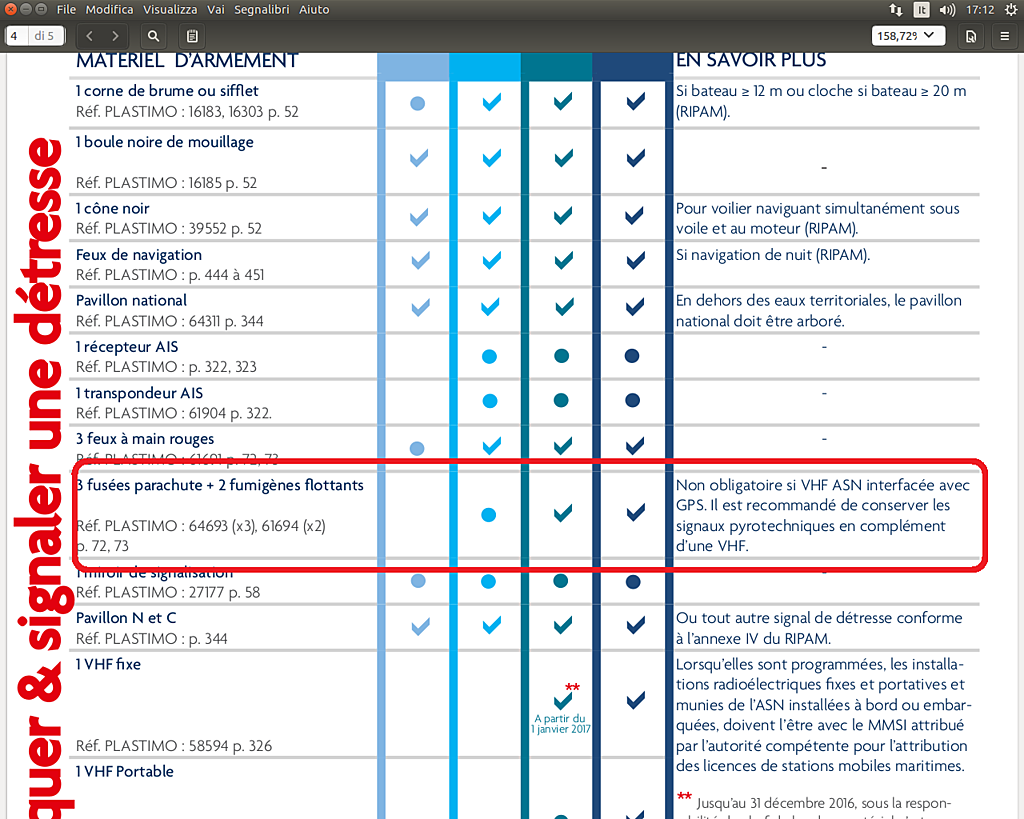Image resolution: width=1024 pixels, height=819 pixels.
Task: Click the text '1 VHF Portable'
Action: [x=125, y=771]
